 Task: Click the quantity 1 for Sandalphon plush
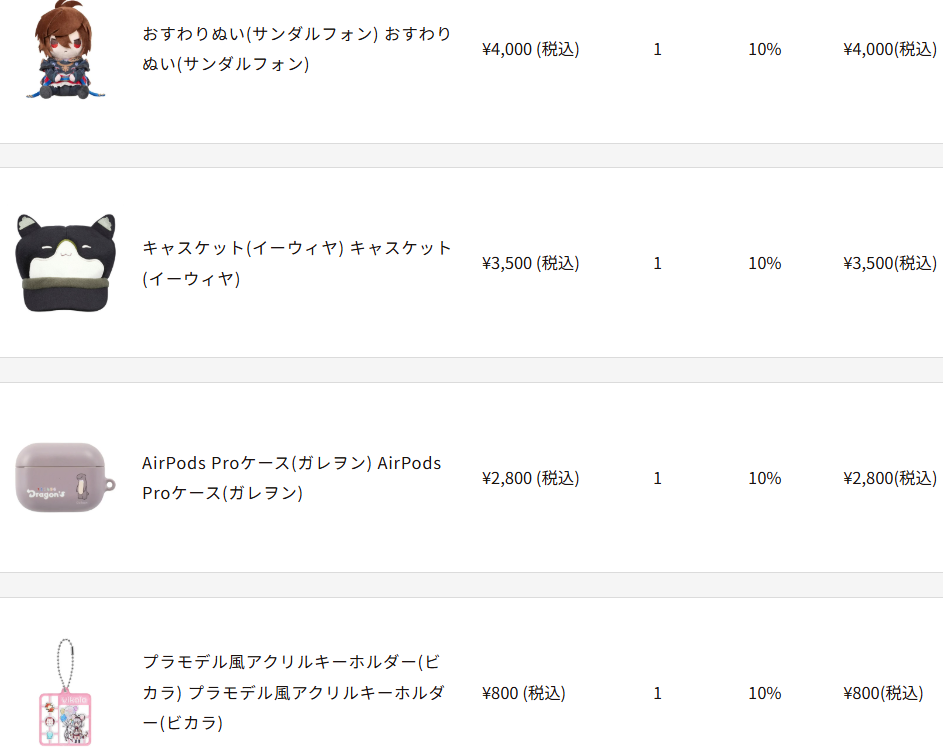click(x=657, y=49)
